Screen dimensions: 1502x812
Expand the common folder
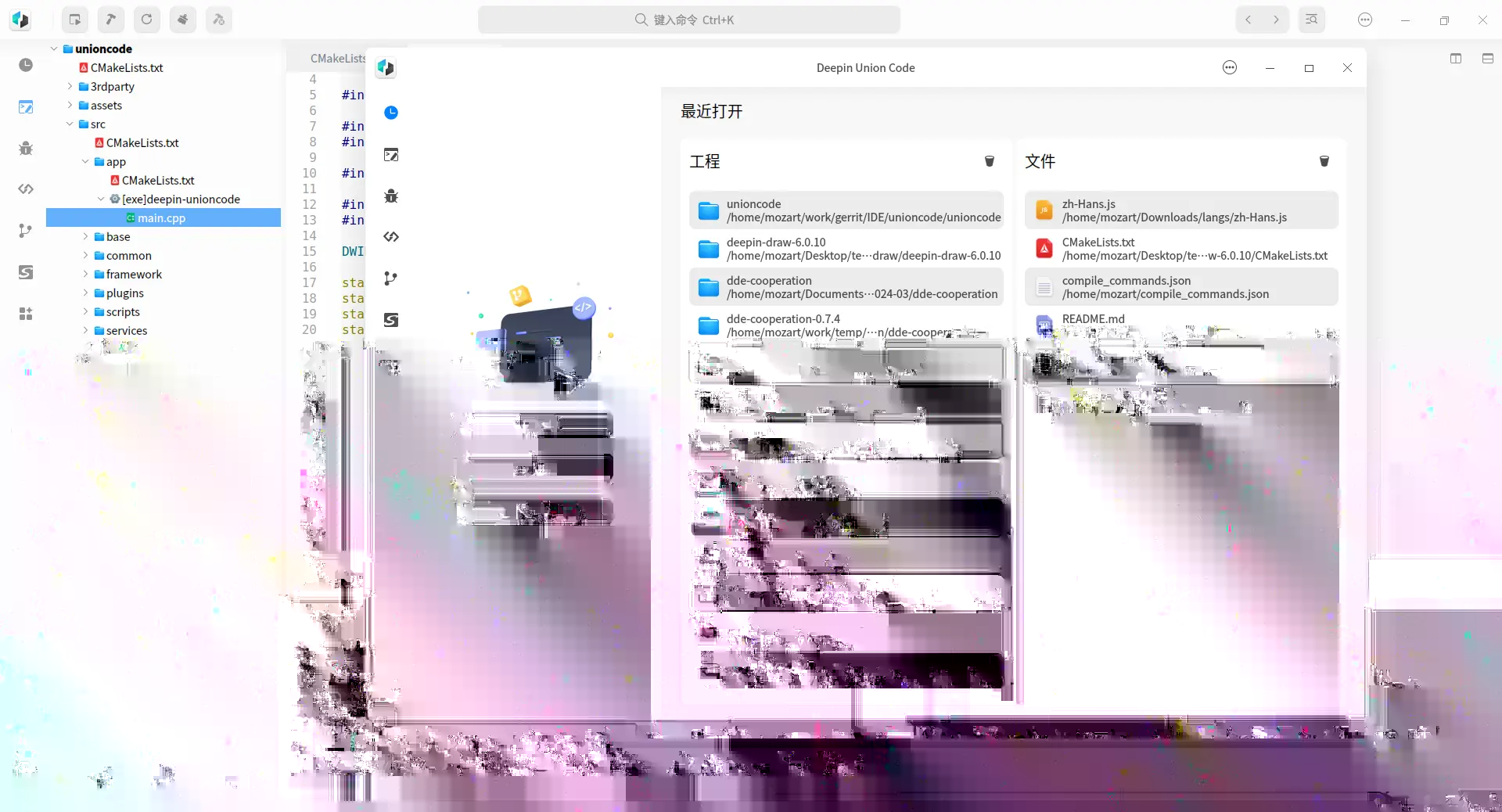[x=85, y=255]
